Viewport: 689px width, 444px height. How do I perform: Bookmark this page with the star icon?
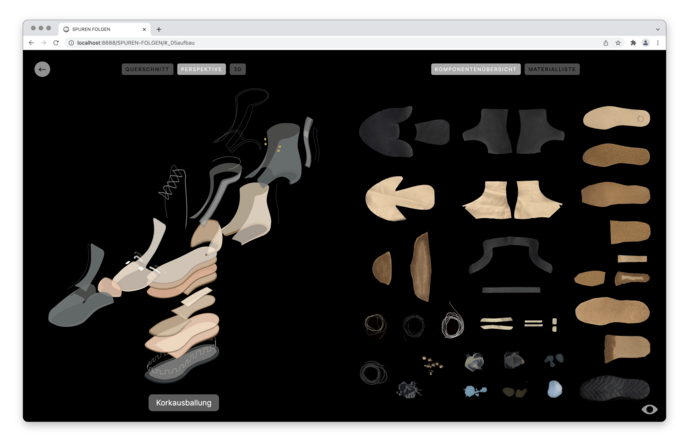[x=618, y=43]
